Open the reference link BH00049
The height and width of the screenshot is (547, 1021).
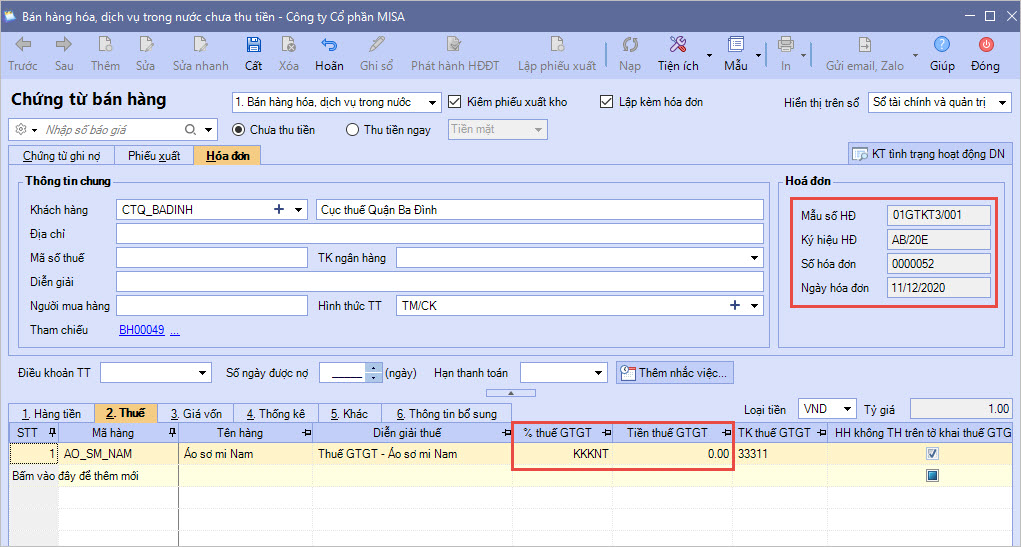pyautogui.click(x=141, y=330)
